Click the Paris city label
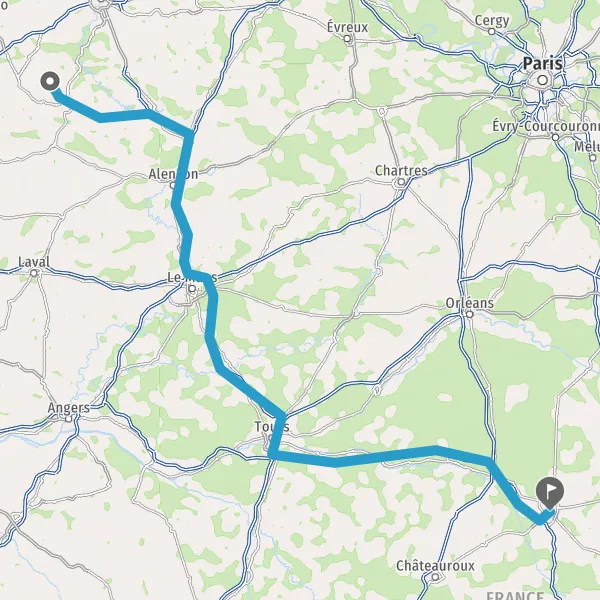Viewport: 600px width, 600px height. [x=543, y=63]
